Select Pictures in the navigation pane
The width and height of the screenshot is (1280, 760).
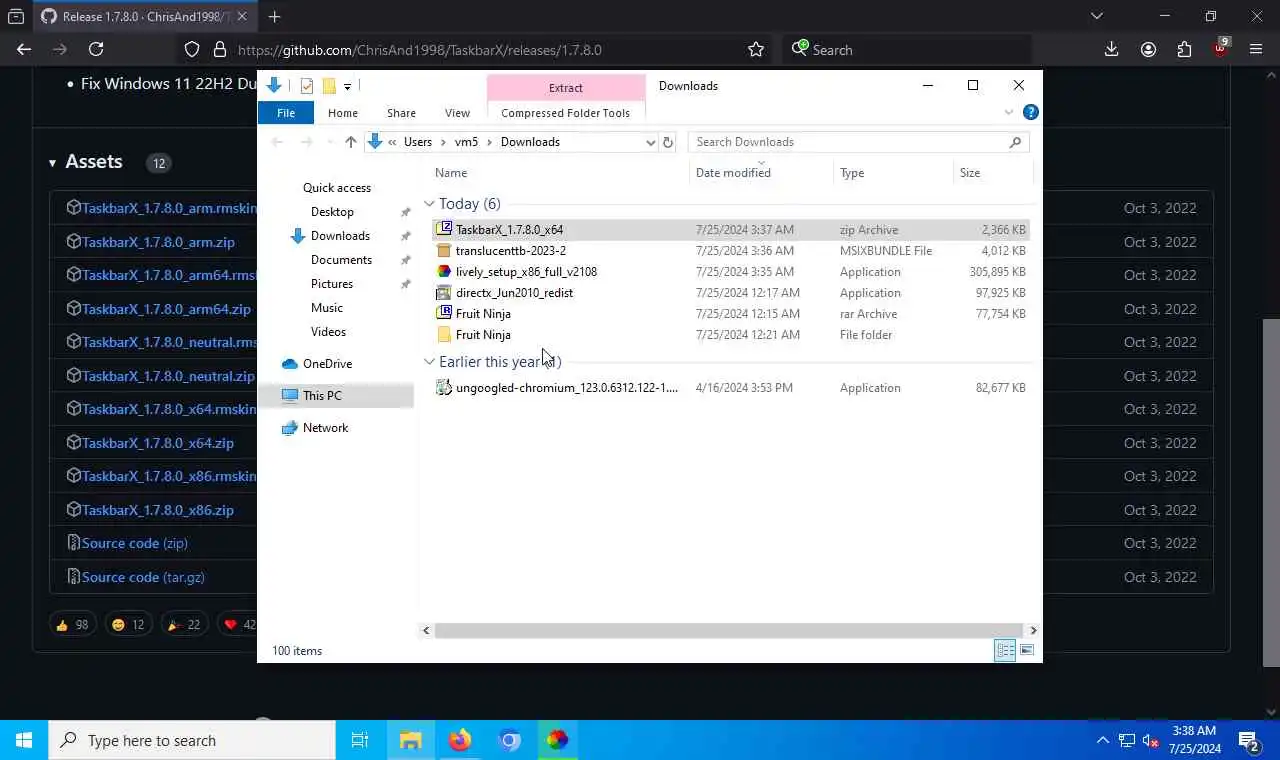tap(332, 284)
